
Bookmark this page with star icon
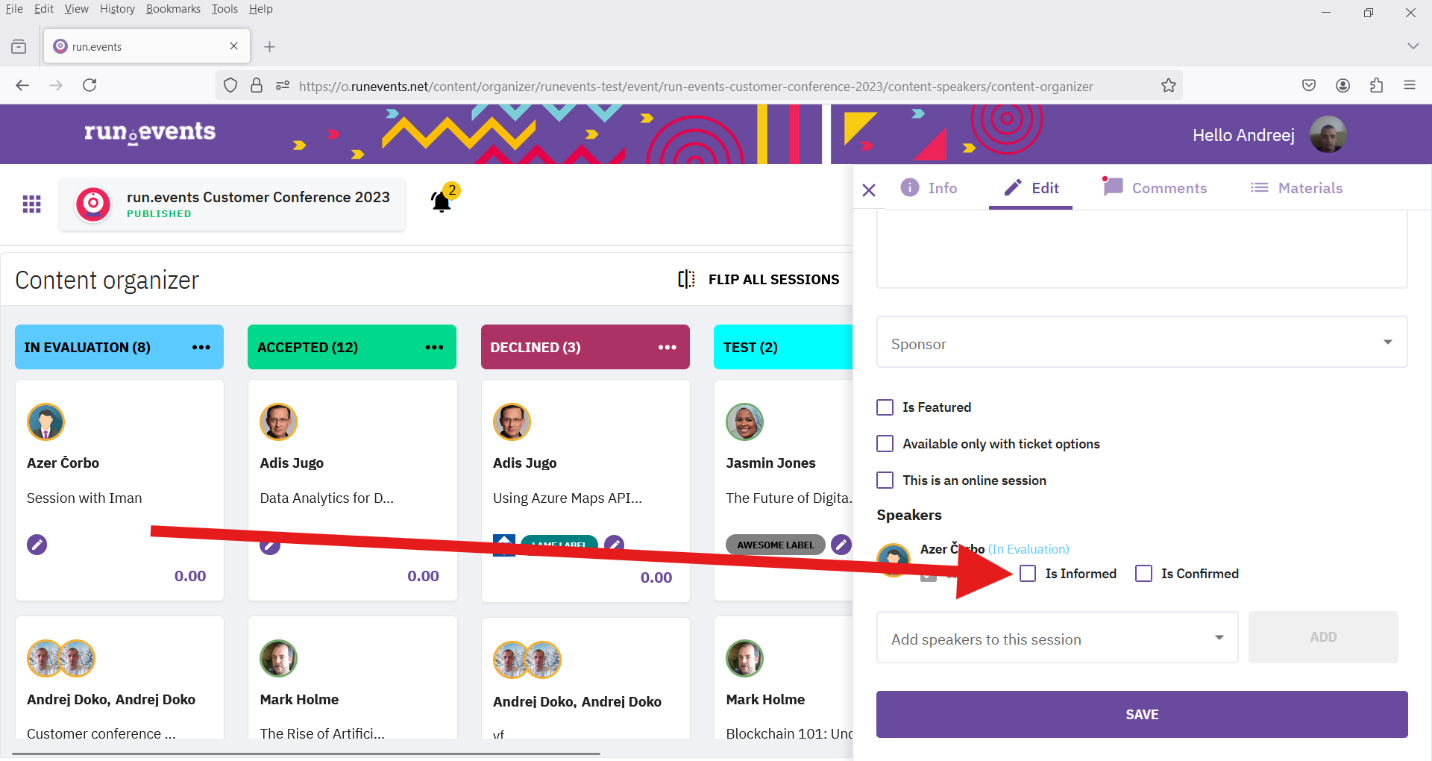coord(1168,86)
